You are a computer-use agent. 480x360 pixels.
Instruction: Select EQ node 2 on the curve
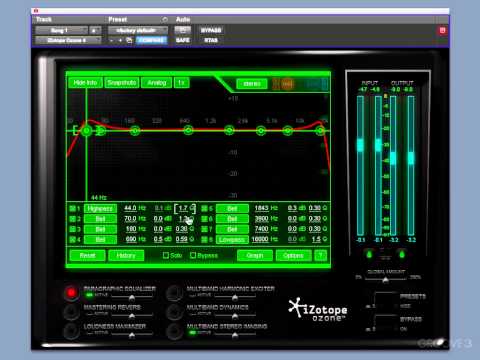tap(101, 131)
